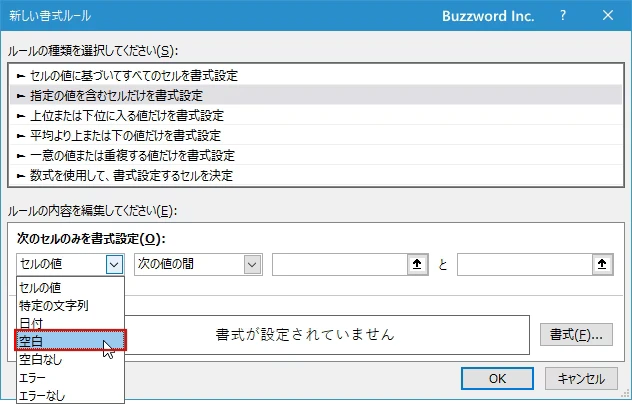Image resolution: width=632 pixels, height=404 pixels.
Task: Choose 空白なし in the dropdown list
Action: (70, 359)
